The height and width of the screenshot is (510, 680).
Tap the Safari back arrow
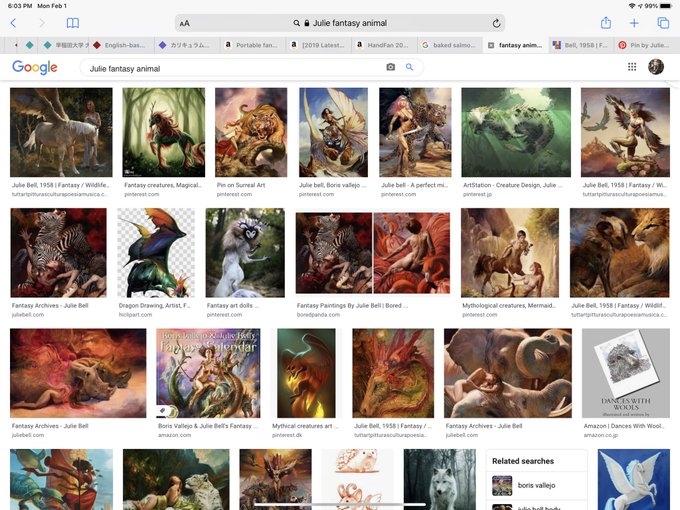(x=13, y=23)
